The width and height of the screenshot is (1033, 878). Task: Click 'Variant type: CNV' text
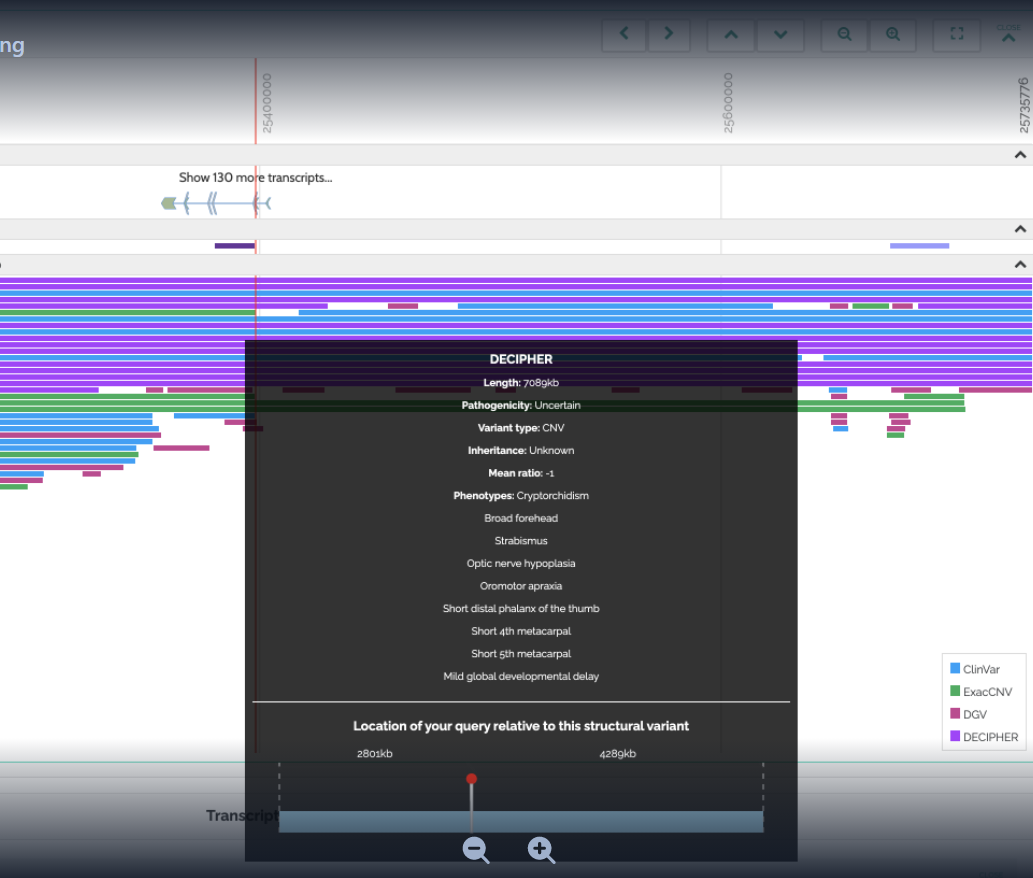coord(521,428)
